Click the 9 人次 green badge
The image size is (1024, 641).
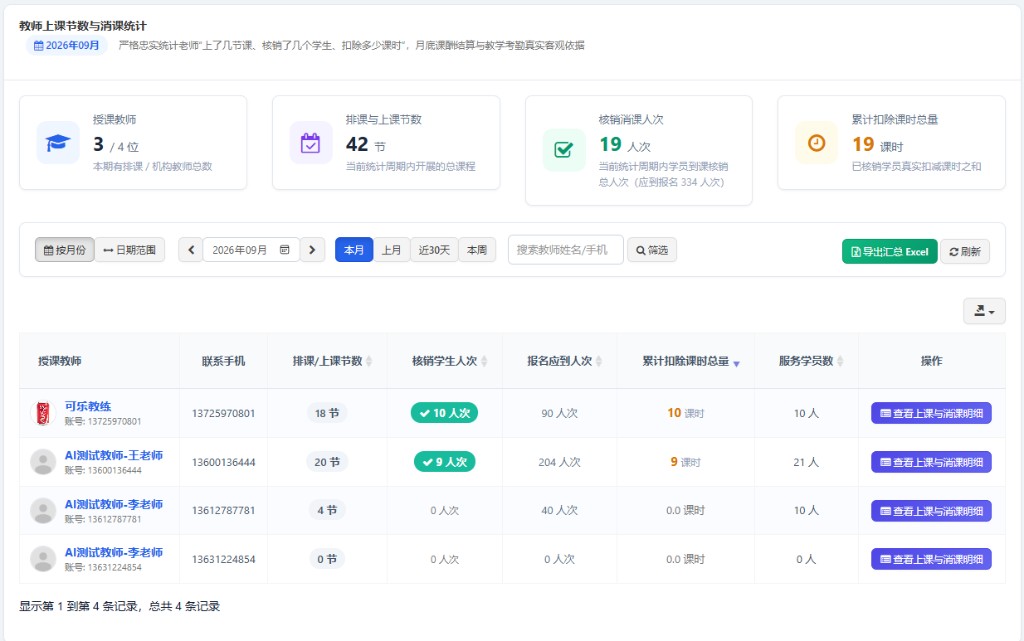point(445,462)
